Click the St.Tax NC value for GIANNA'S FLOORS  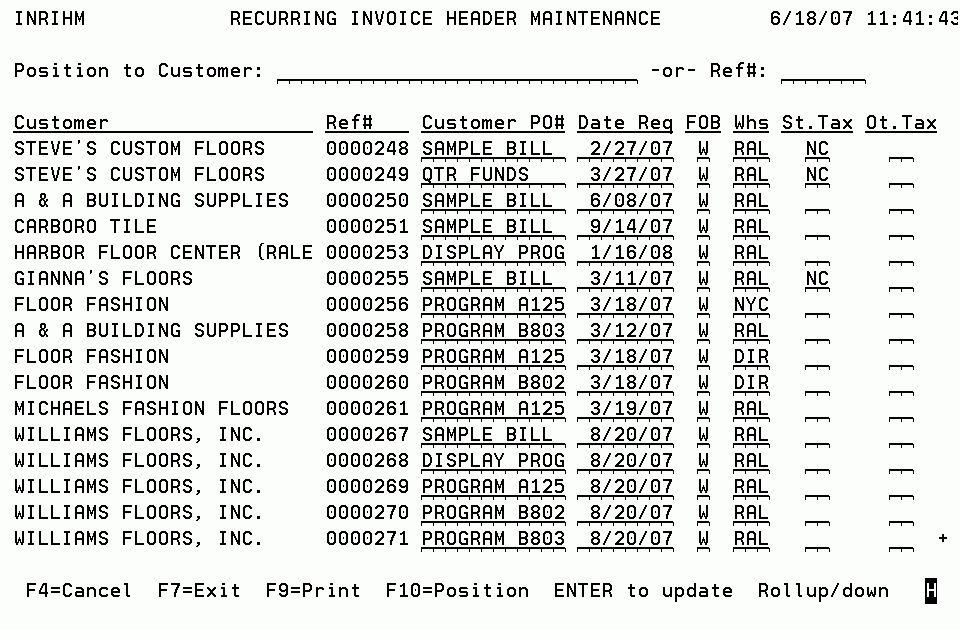(816, 278)
